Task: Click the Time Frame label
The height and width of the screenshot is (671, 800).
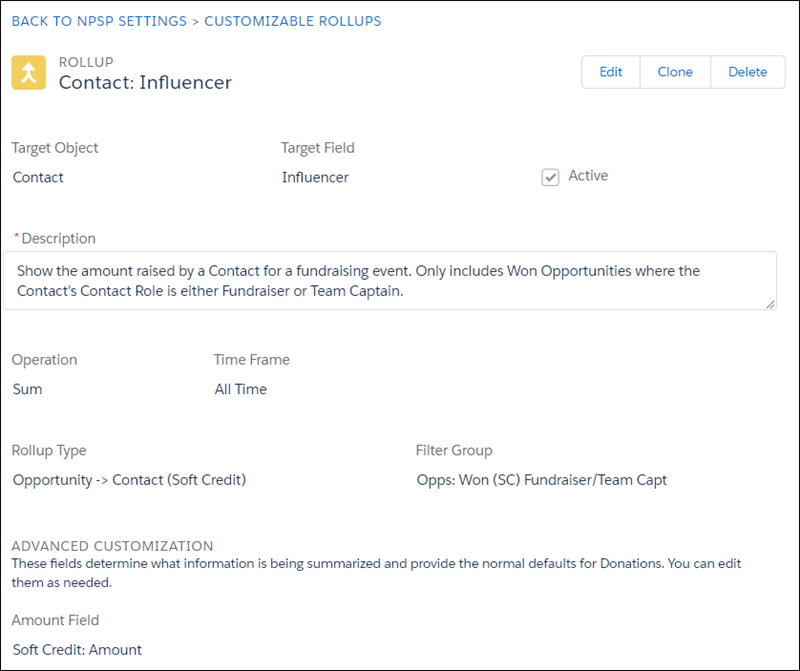Action: pyautogui.click(x=252, y=360)
